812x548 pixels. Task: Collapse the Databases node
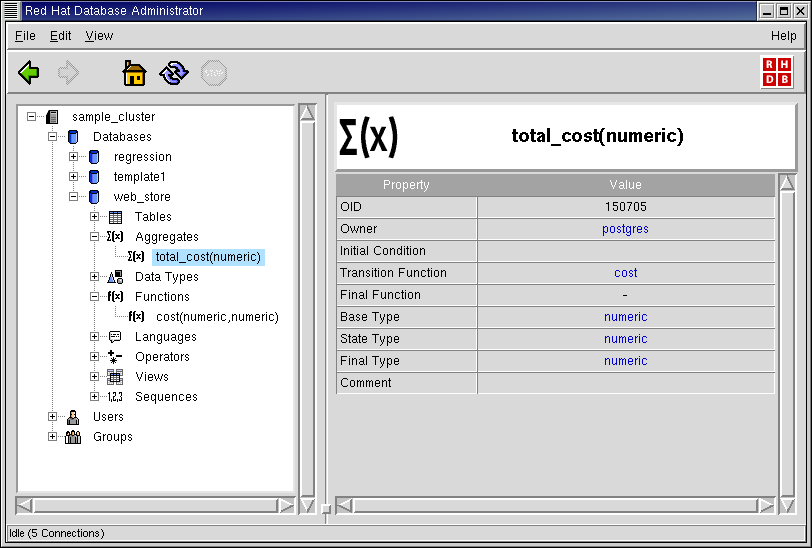[x=52, y=137]
